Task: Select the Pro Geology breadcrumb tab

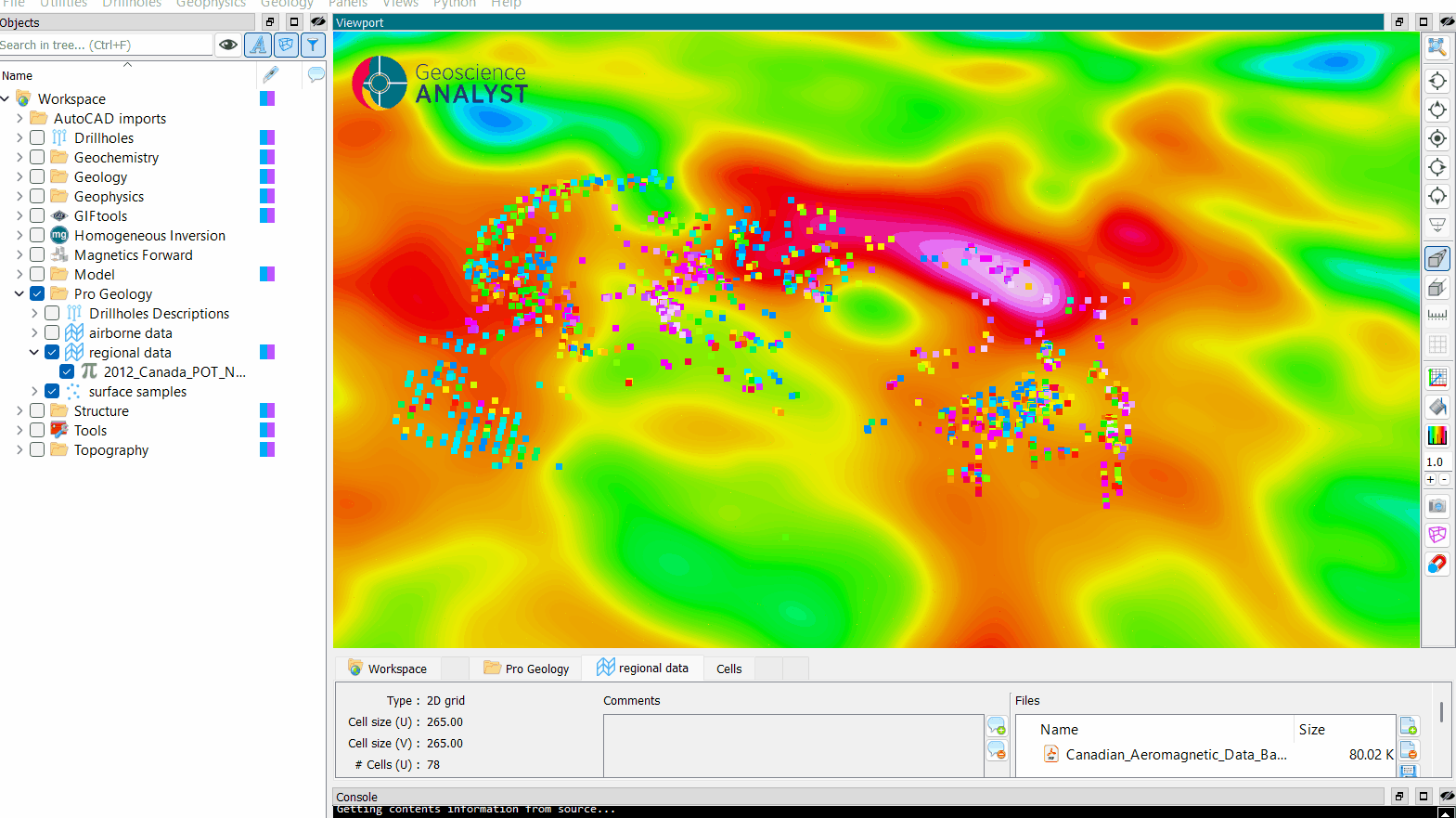Action: click(527, 669)
